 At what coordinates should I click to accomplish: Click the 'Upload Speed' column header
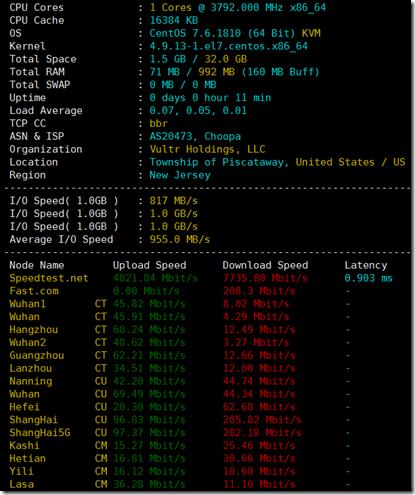coord(149,265)
